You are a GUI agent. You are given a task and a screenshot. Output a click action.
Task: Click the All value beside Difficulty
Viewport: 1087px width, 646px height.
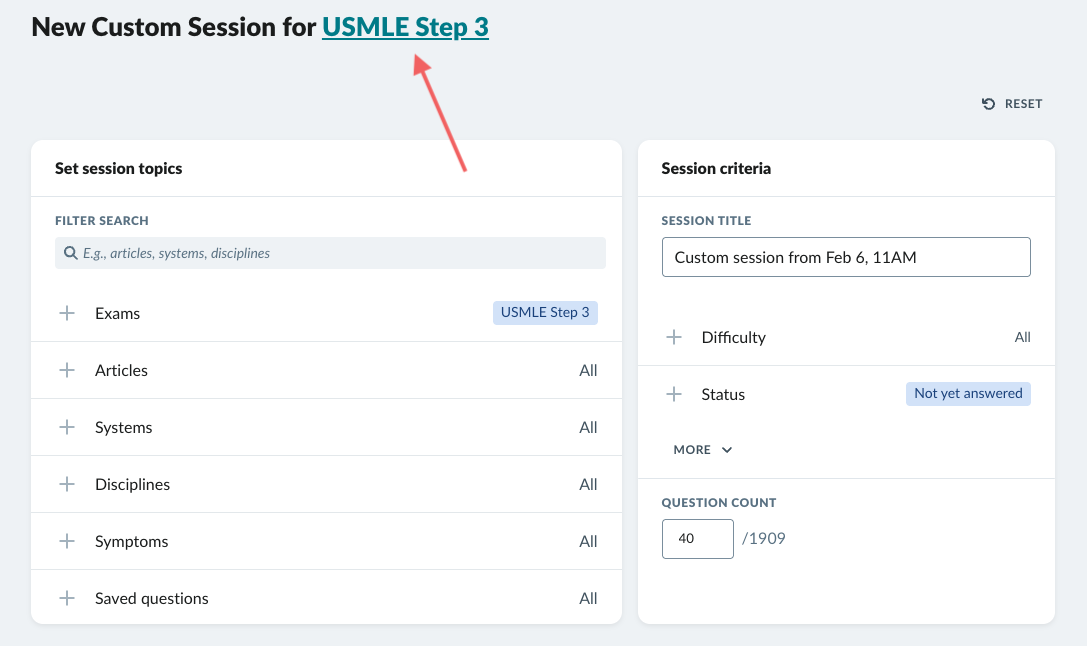(1023, 337)
